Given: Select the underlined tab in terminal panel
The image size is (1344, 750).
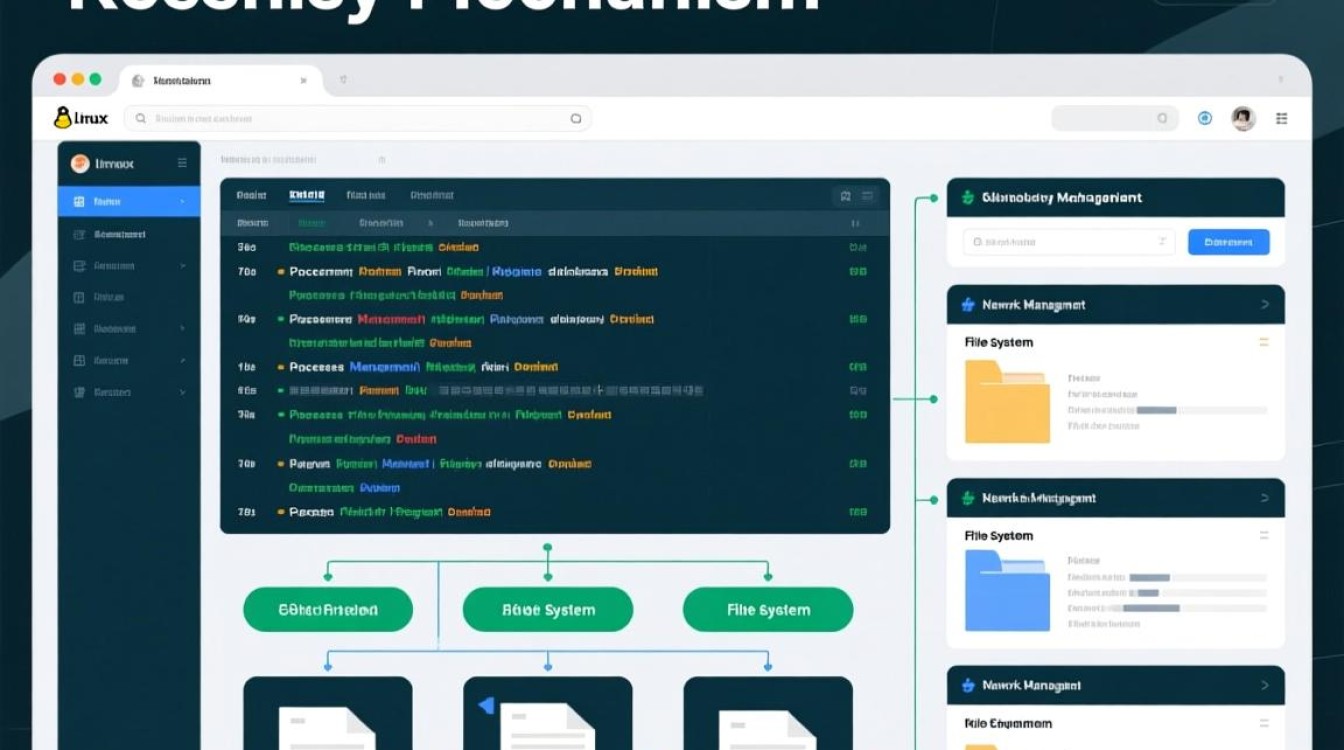Looking at the screenshot, I should tap(307, 196).
